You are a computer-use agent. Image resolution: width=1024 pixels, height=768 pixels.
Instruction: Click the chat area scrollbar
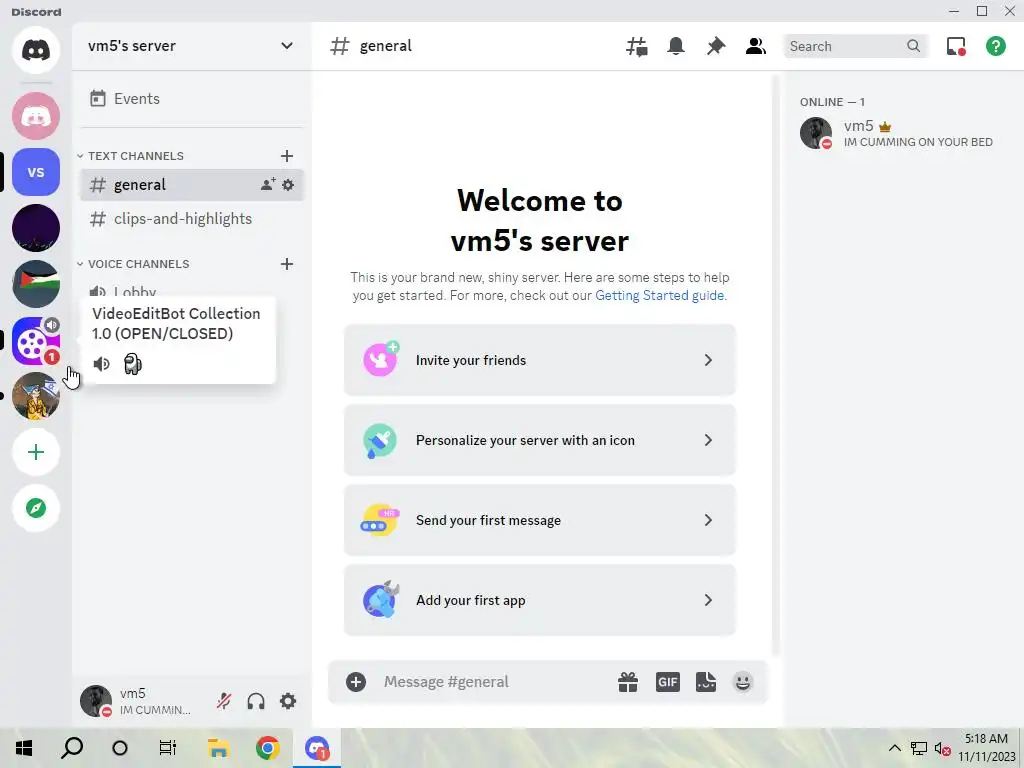[776, 364]
